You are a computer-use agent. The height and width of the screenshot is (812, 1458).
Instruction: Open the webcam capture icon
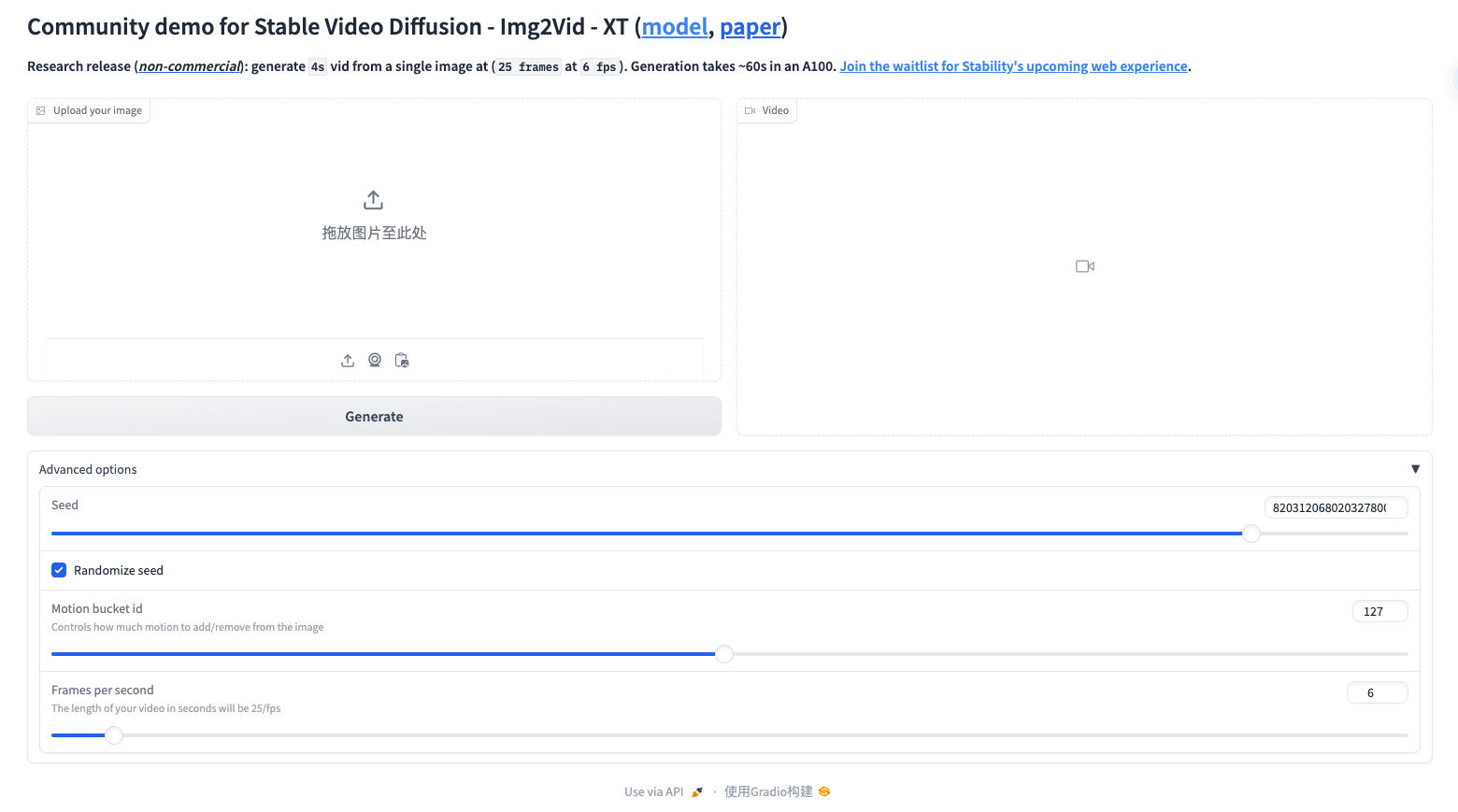pyautogui.click(x=374, y=360)
